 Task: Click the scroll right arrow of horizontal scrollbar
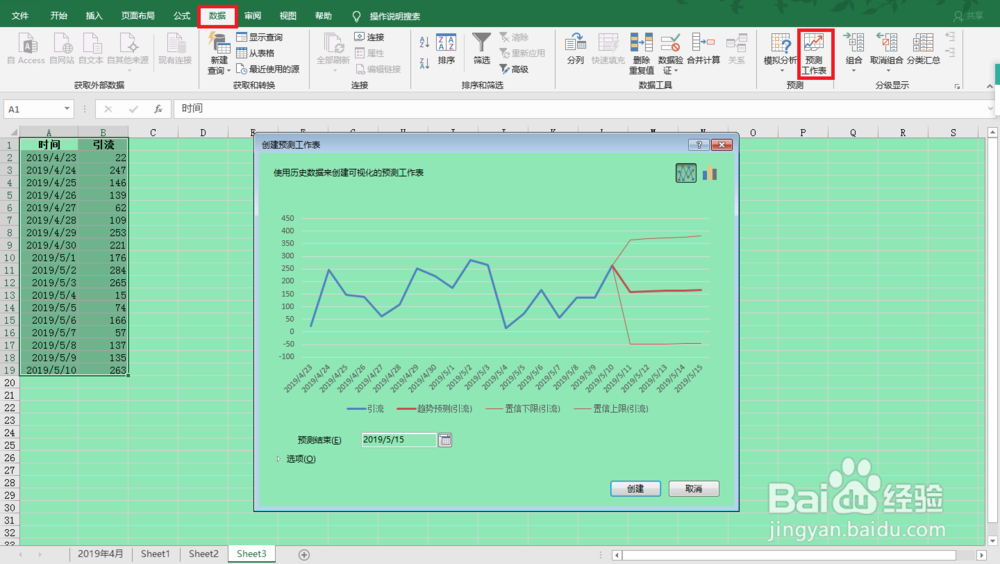(x=982, y=556)
